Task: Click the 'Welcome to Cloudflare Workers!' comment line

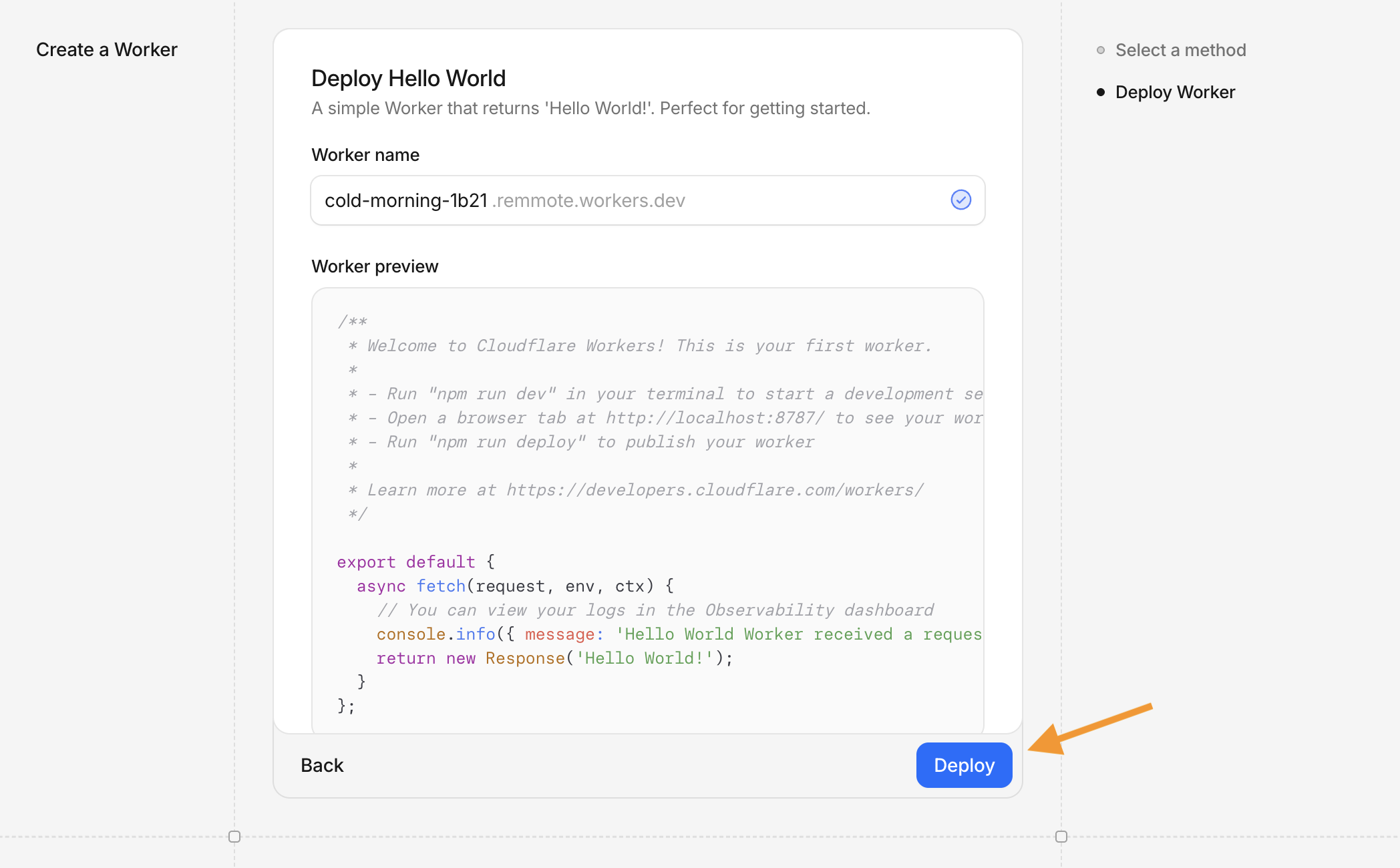Action: pos(639,346)
